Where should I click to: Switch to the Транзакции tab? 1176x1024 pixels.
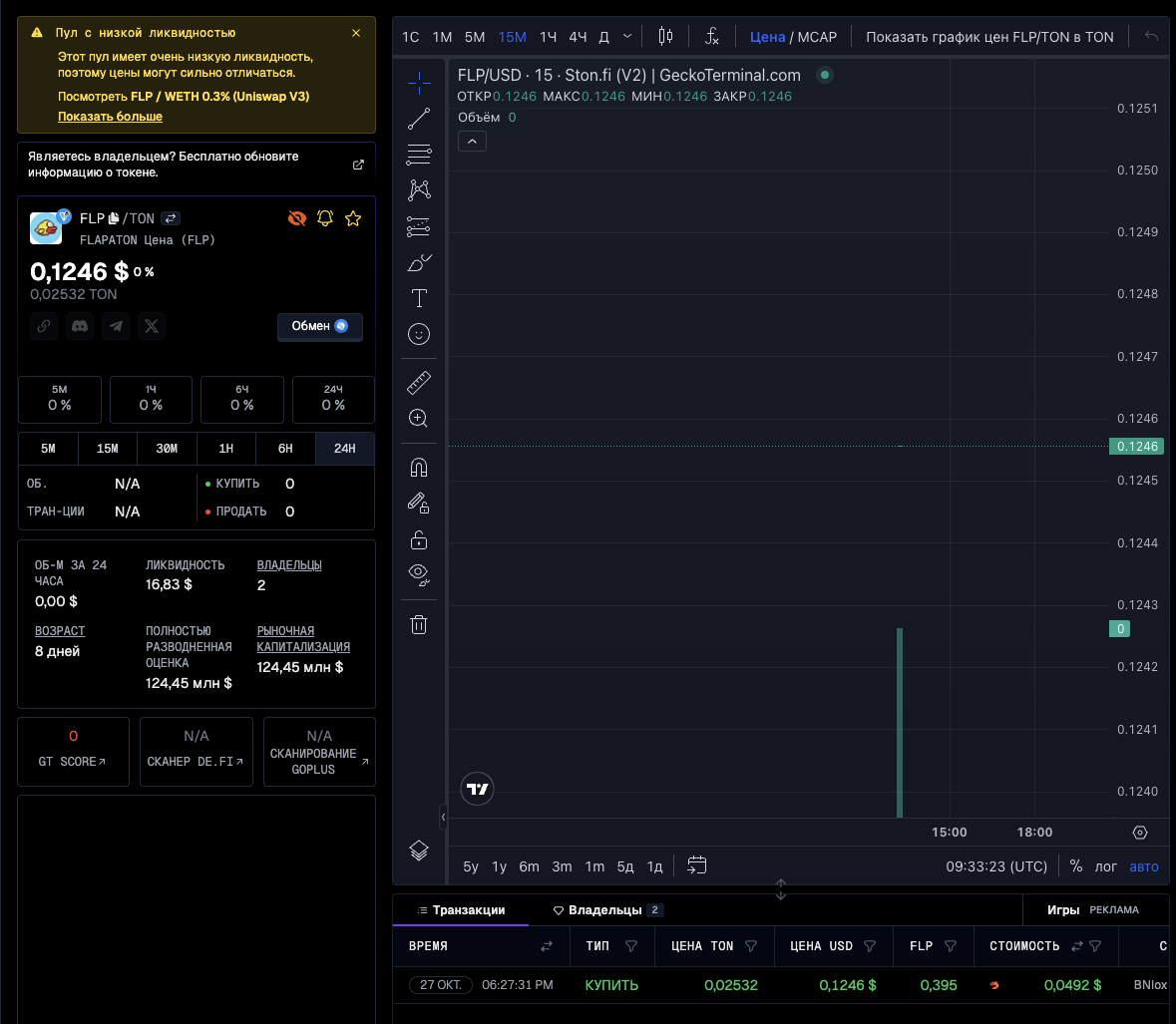[x=461, y=910]
